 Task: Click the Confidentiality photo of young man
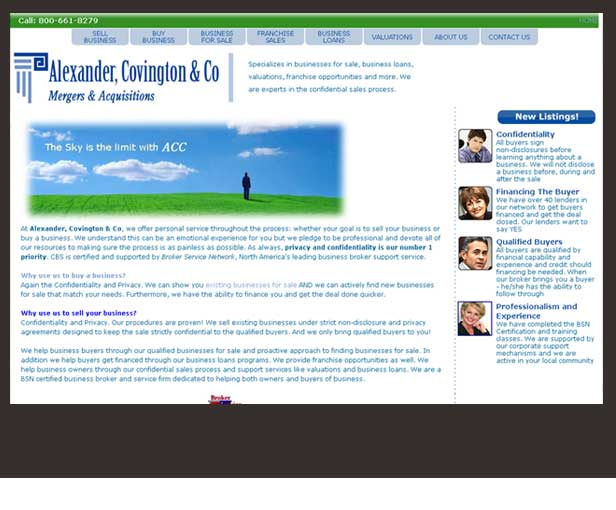click(x=475, y=146)
